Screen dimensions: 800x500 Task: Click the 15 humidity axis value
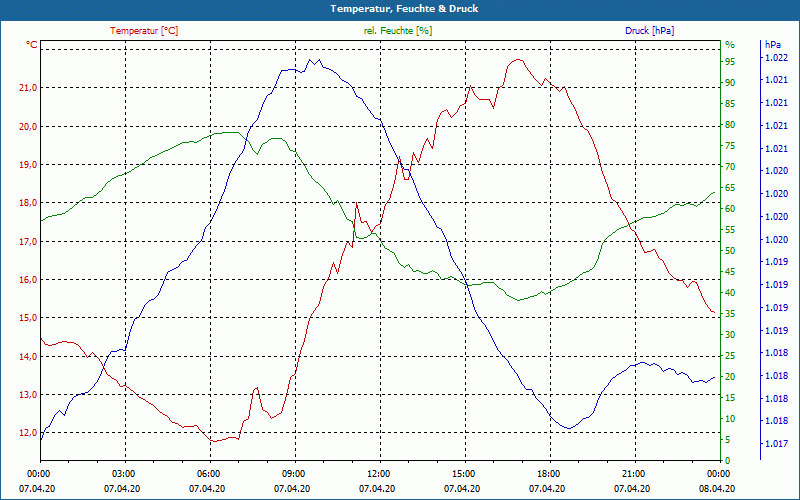730,397
